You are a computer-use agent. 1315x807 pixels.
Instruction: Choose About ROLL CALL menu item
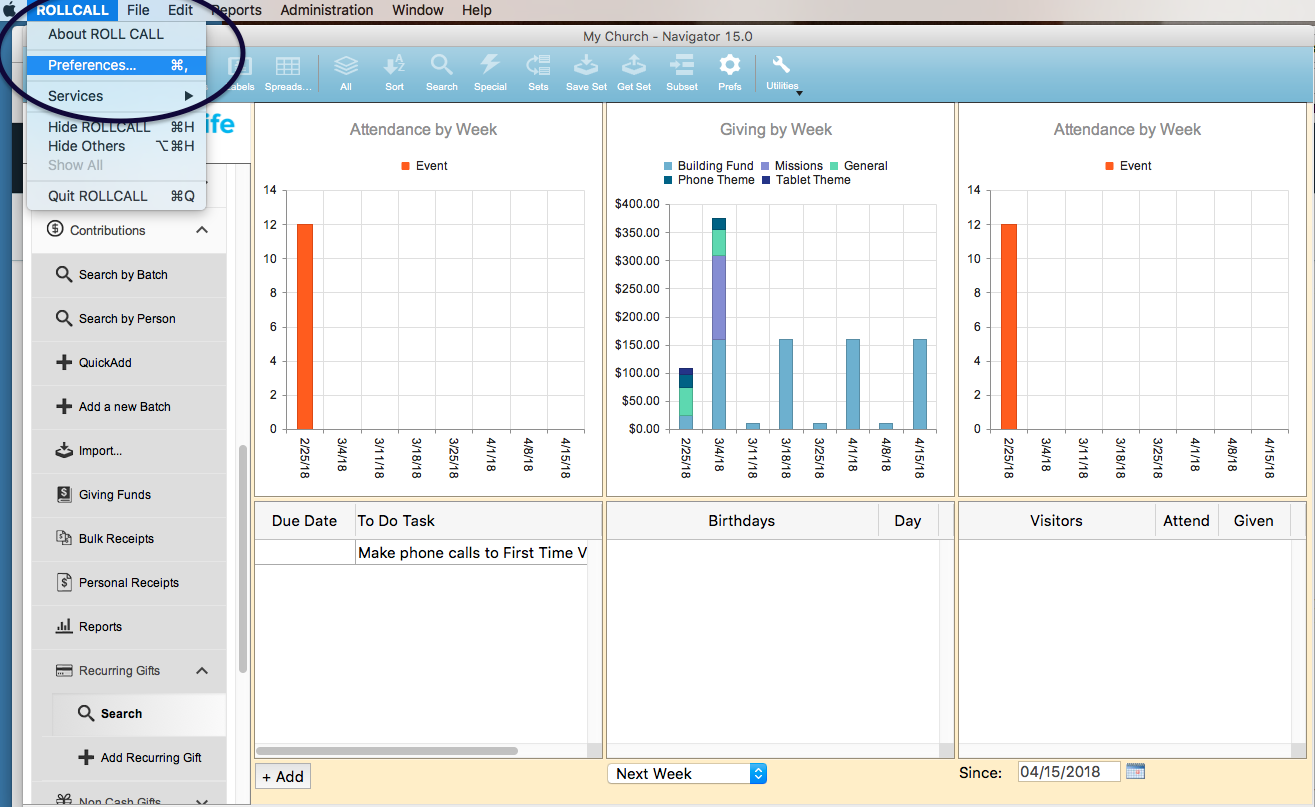click(116, 34)
